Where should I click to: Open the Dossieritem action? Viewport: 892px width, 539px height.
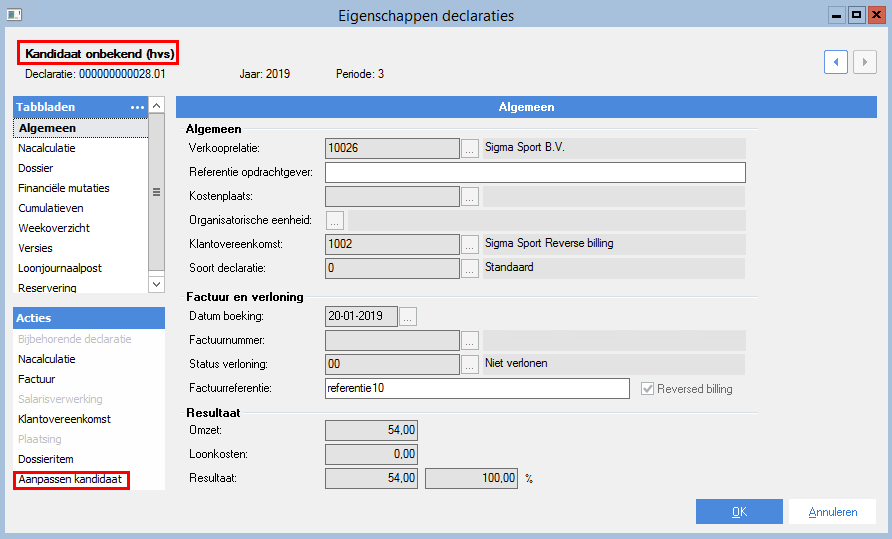[x=46, y=459]
